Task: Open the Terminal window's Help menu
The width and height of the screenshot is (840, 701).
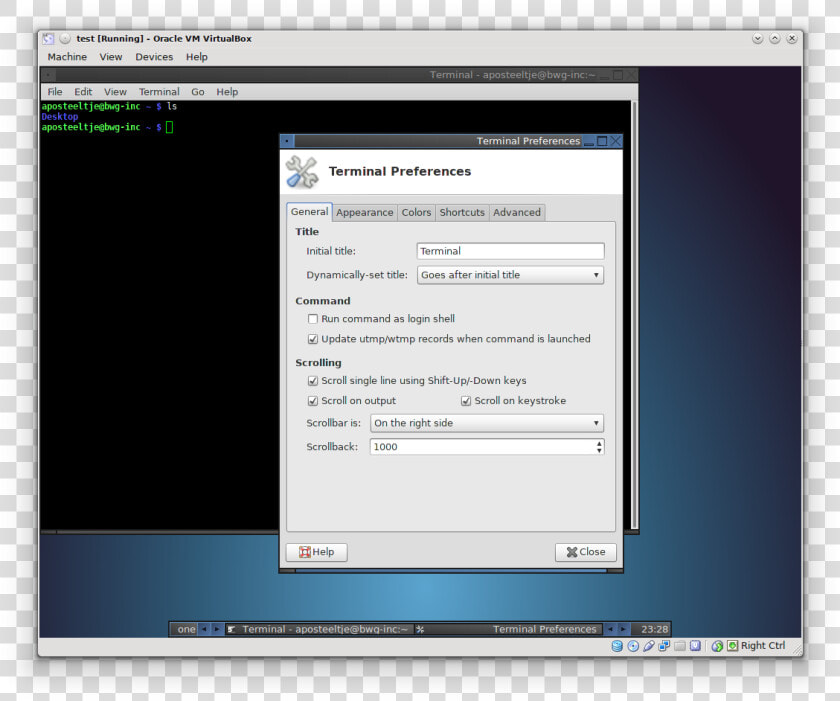Action: pyautogui.click(x=227, y=92)
